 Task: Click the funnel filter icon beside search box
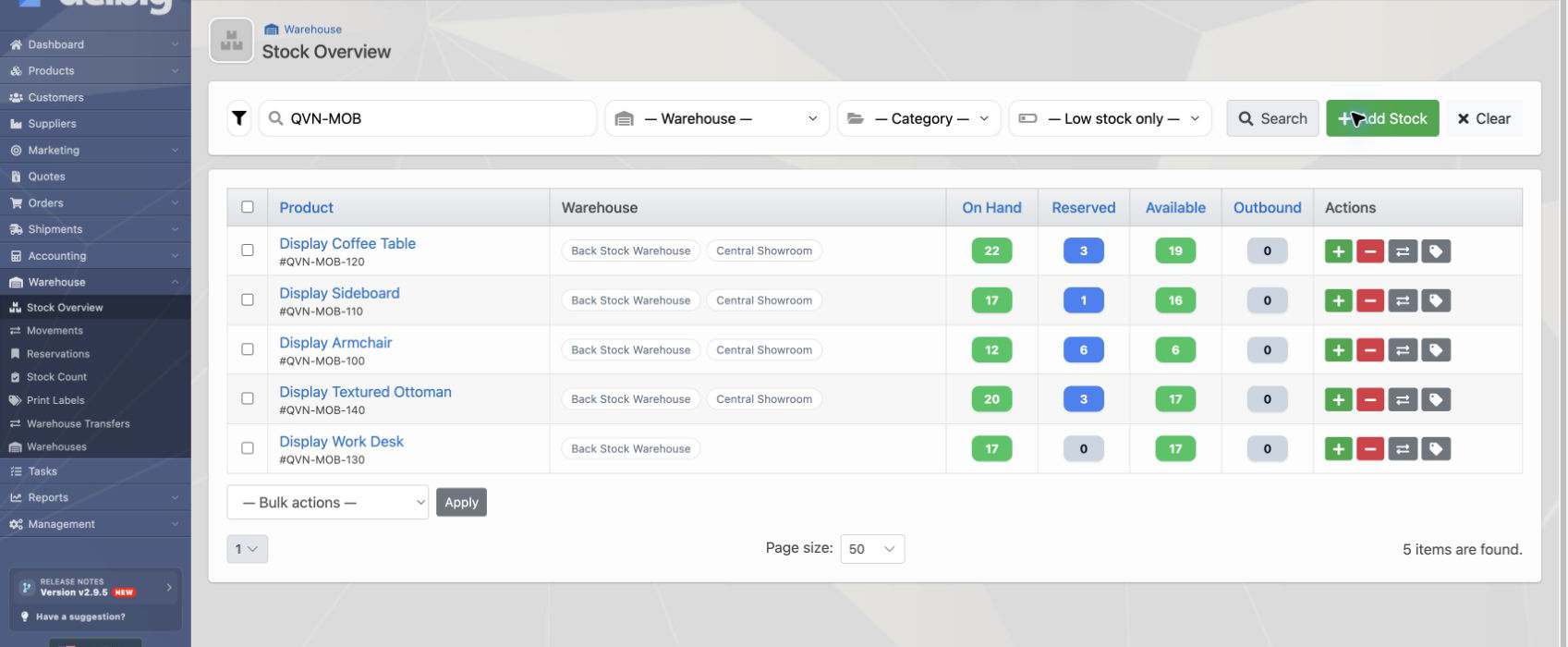tap(239, 118)
